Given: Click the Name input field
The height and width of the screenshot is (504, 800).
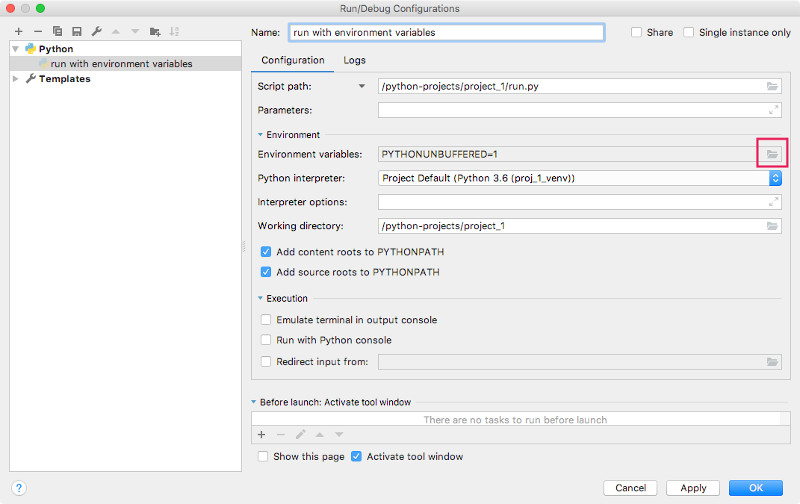Looking at the screenshot, I should pyautogui.click(x=446, y=32).
